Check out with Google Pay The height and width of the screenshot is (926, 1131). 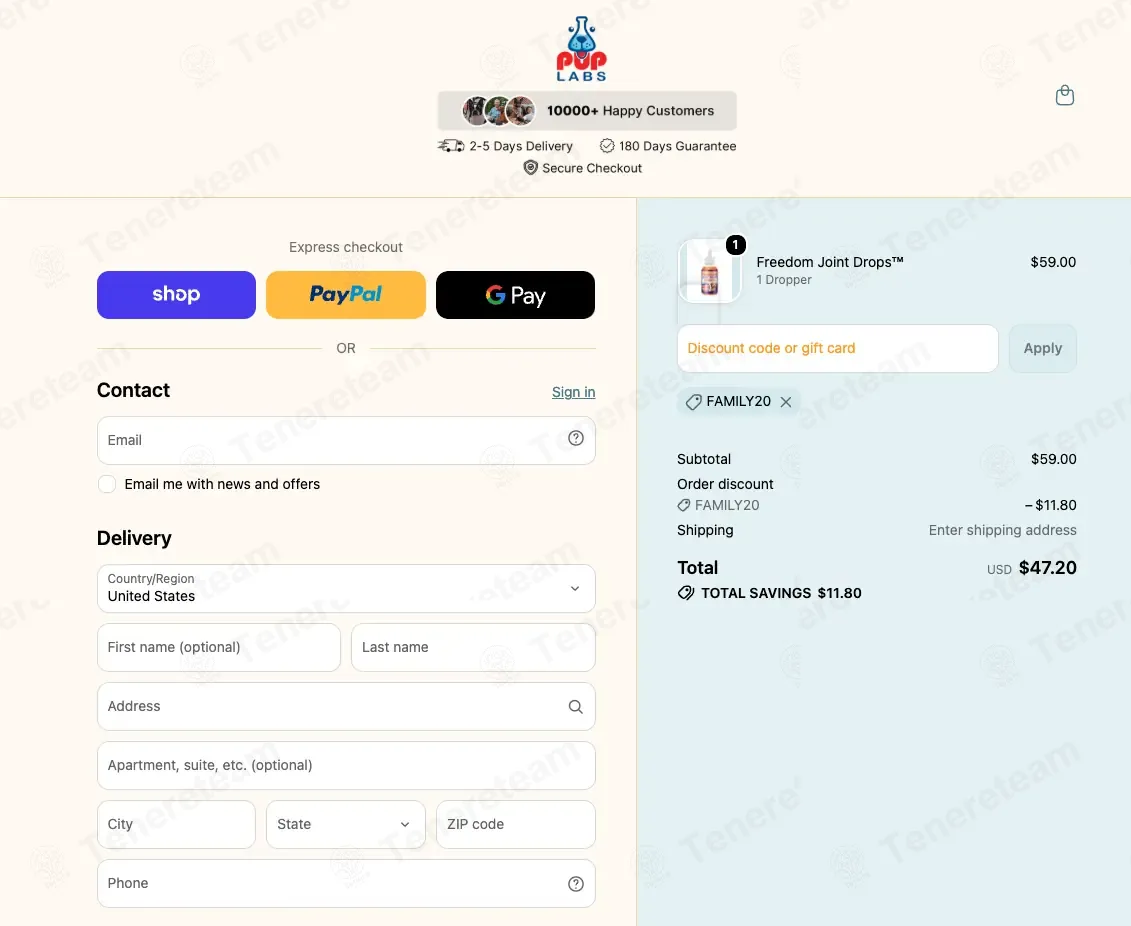tap(516, 295)
